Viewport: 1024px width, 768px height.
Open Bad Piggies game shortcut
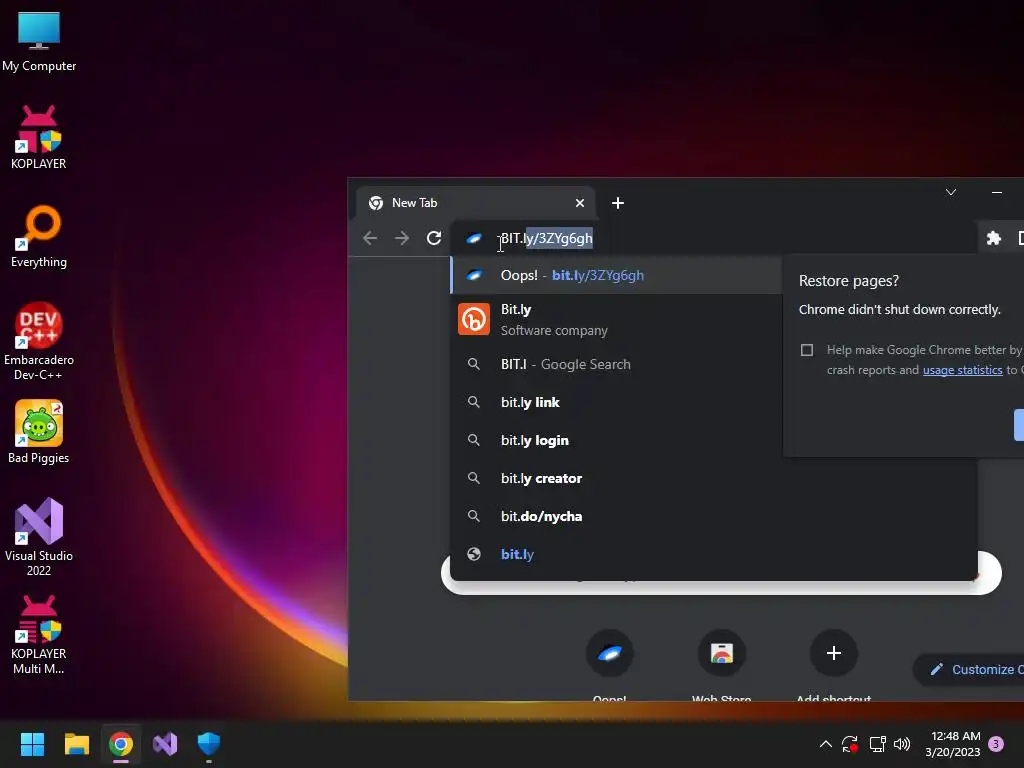click(39, 432)
